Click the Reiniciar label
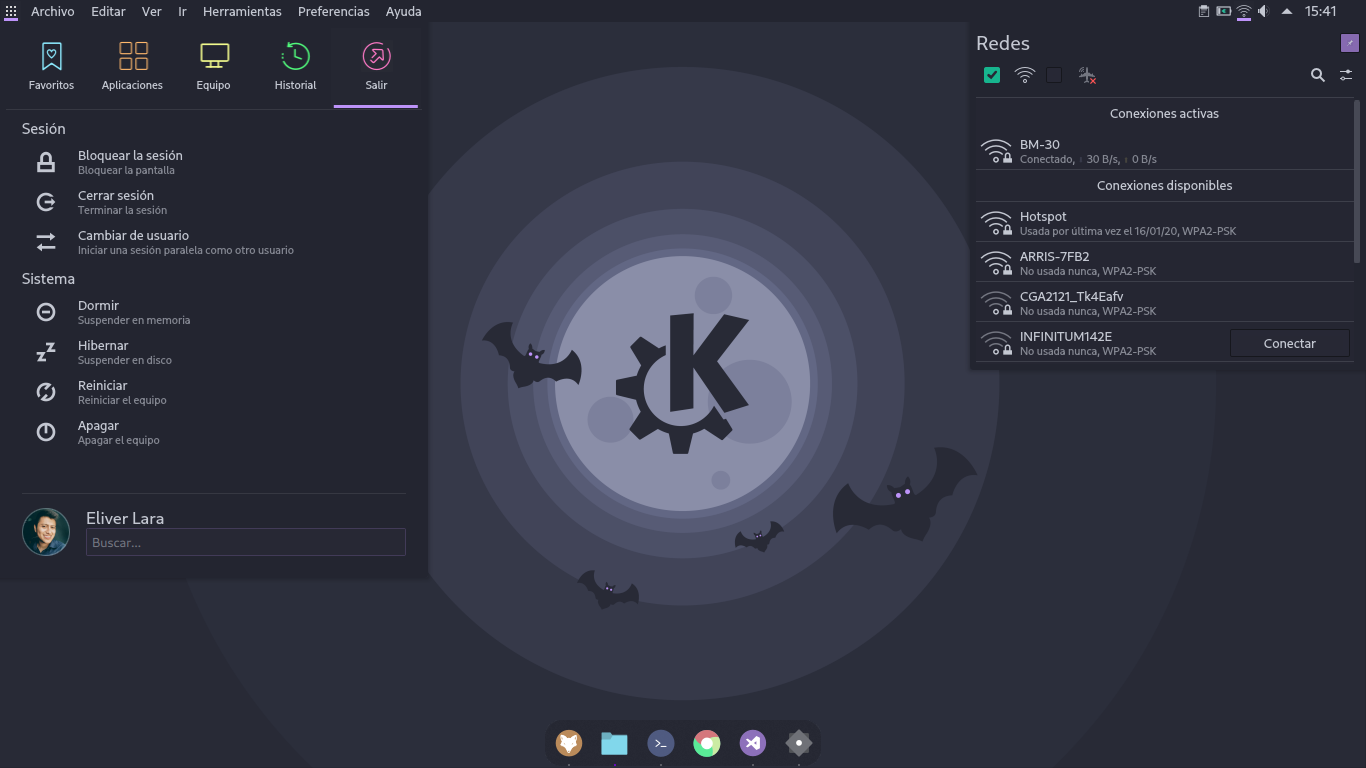The image size is (1366, 768). [103, 386]
